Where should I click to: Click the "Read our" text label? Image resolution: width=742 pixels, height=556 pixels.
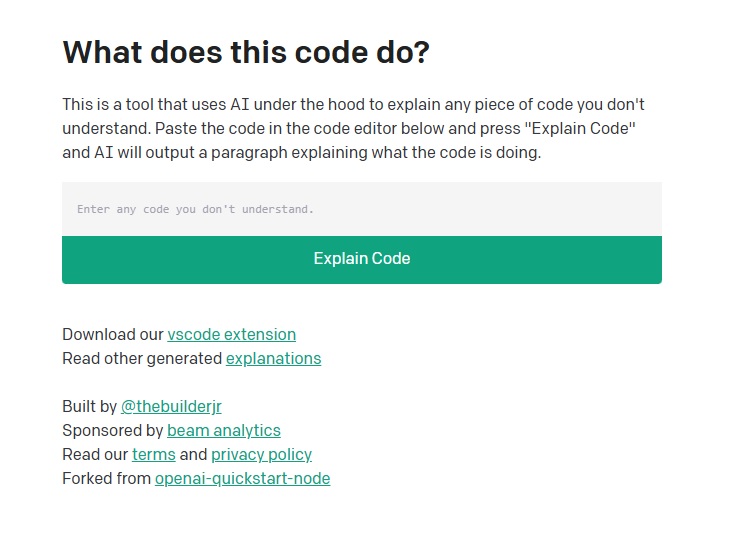[x=95, y=454]
